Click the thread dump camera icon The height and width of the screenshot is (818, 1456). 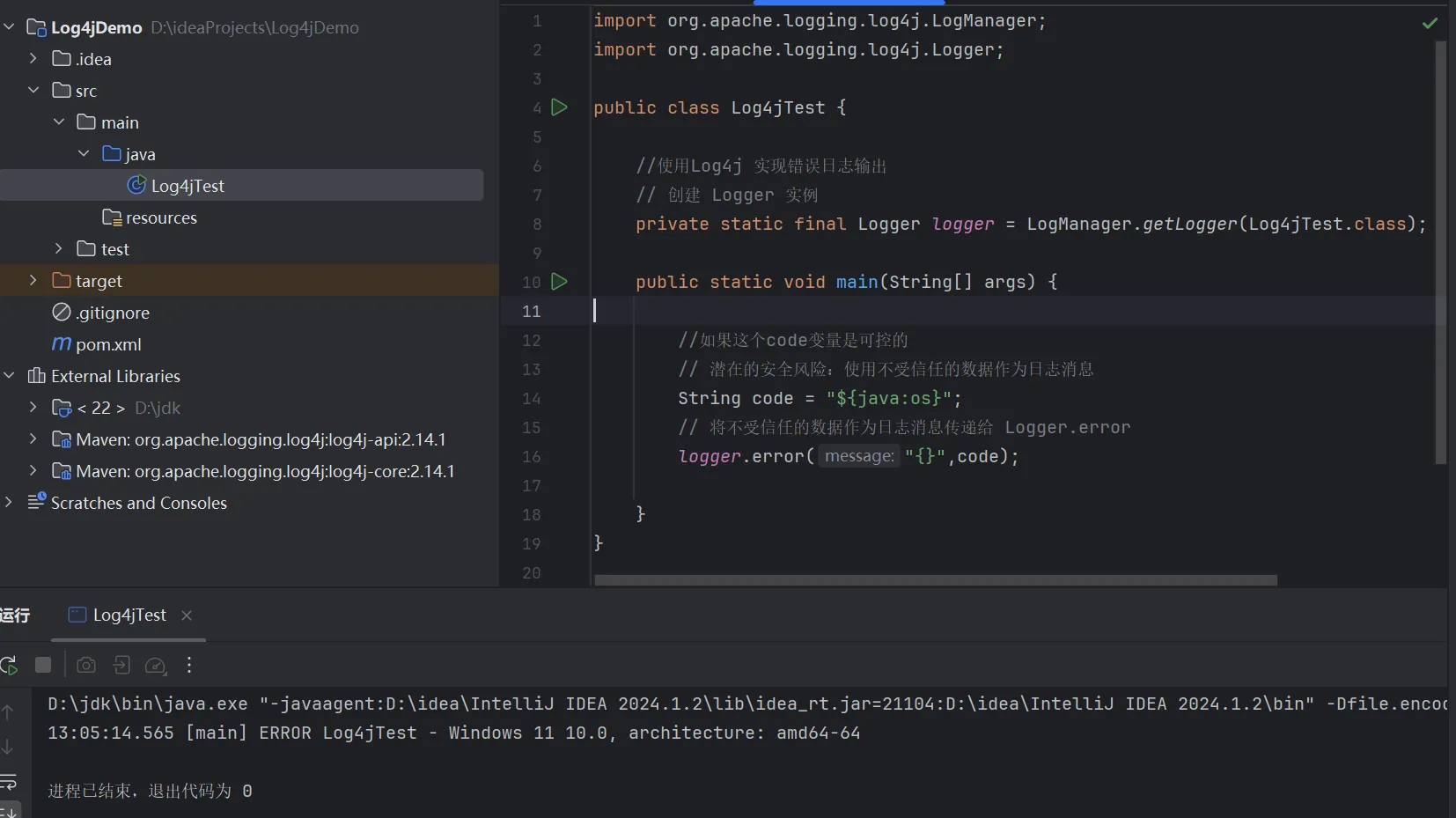[86, 666]
